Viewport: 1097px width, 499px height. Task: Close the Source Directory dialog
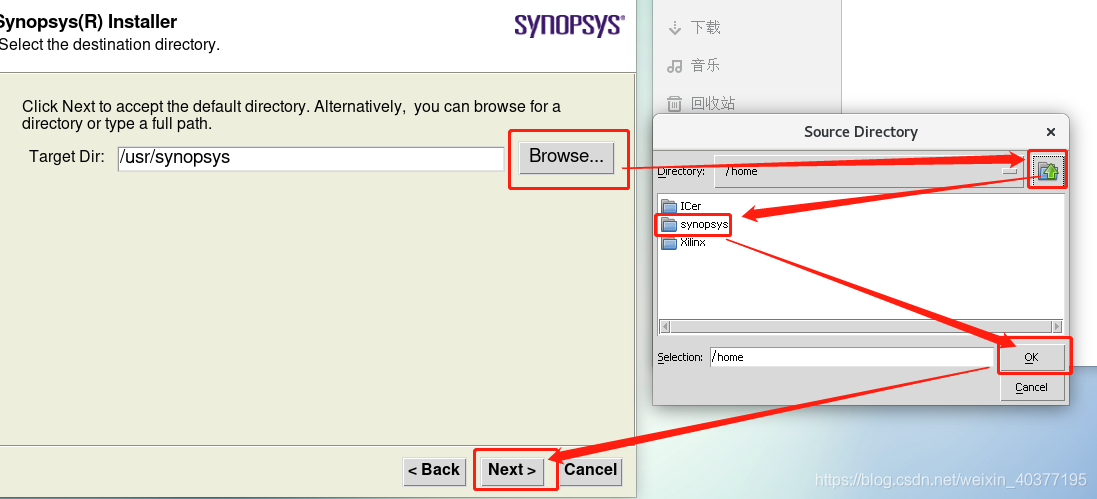click(x=1051, y=132)
